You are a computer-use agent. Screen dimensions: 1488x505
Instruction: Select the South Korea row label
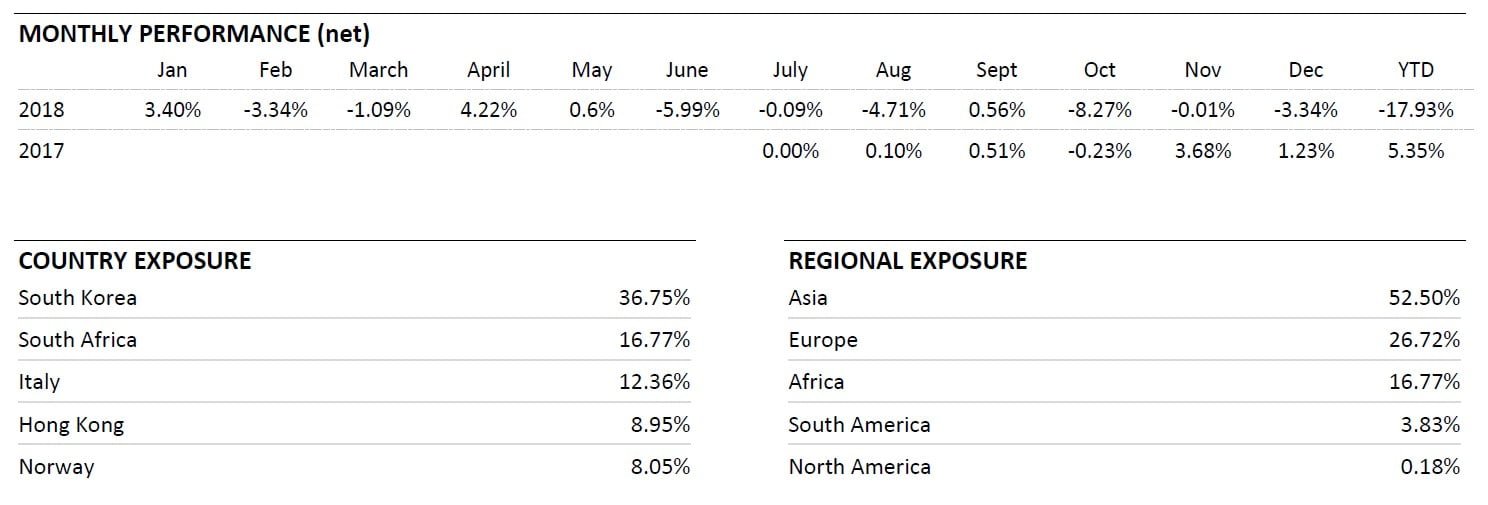coord(78,298)
